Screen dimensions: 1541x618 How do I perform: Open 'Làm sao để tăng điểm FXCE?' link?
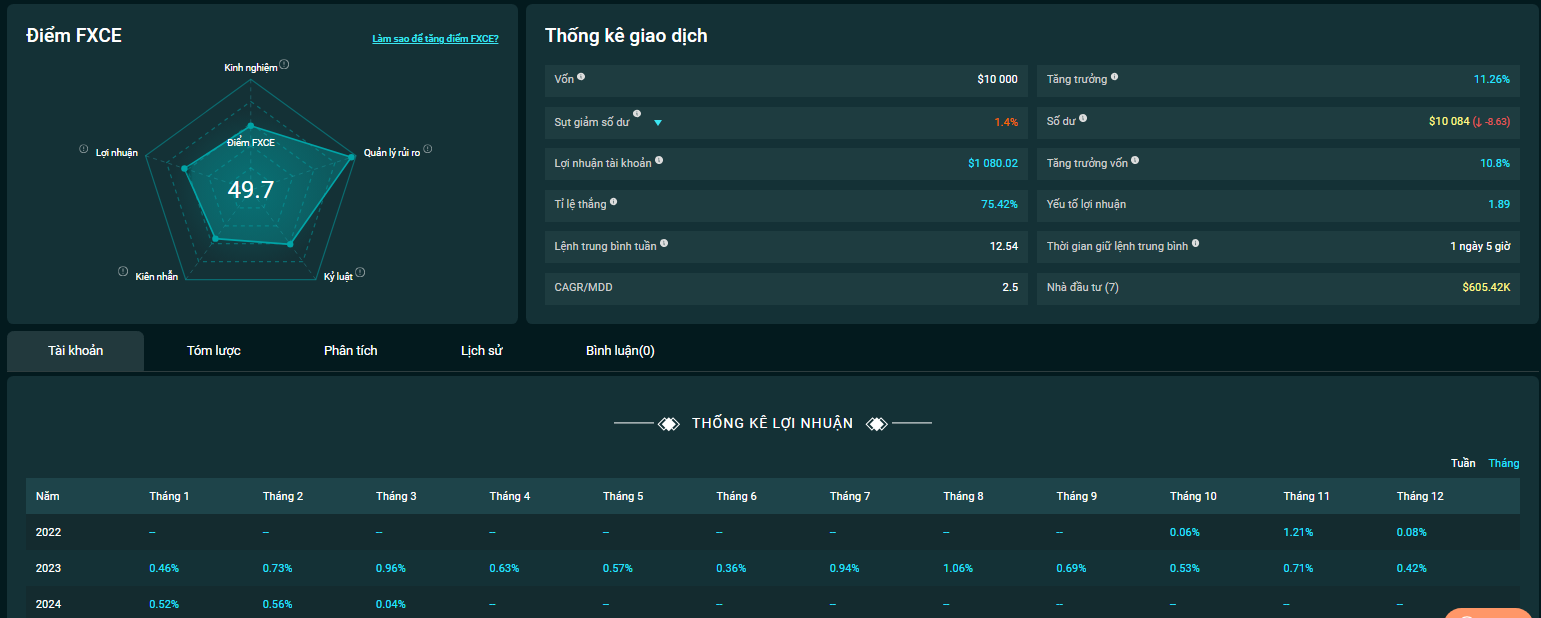(435, 39)
